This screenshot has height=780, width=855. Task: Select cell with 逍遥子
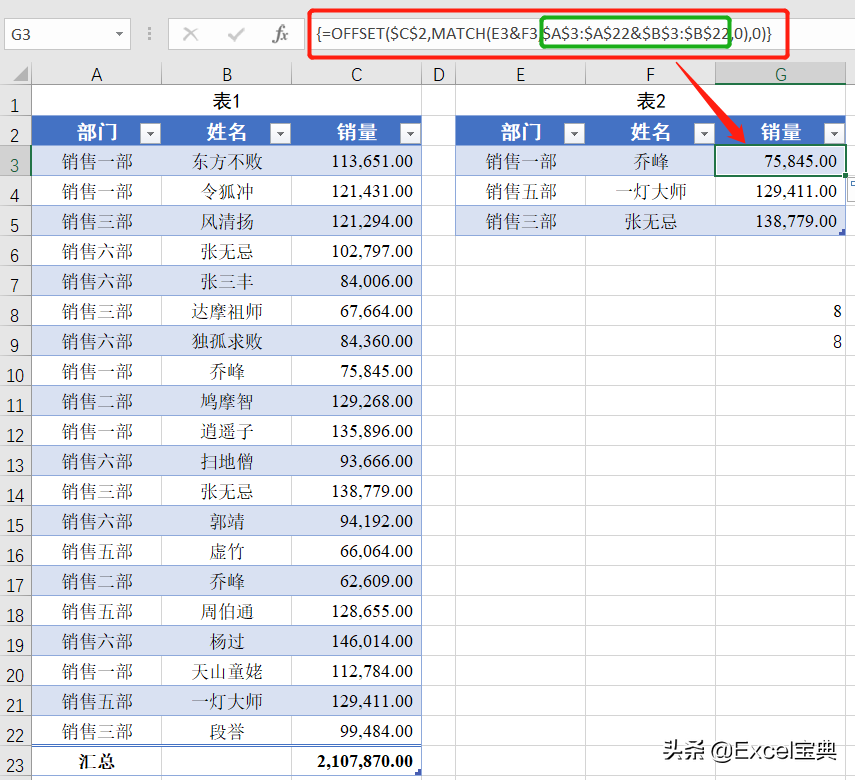point(227,431)
